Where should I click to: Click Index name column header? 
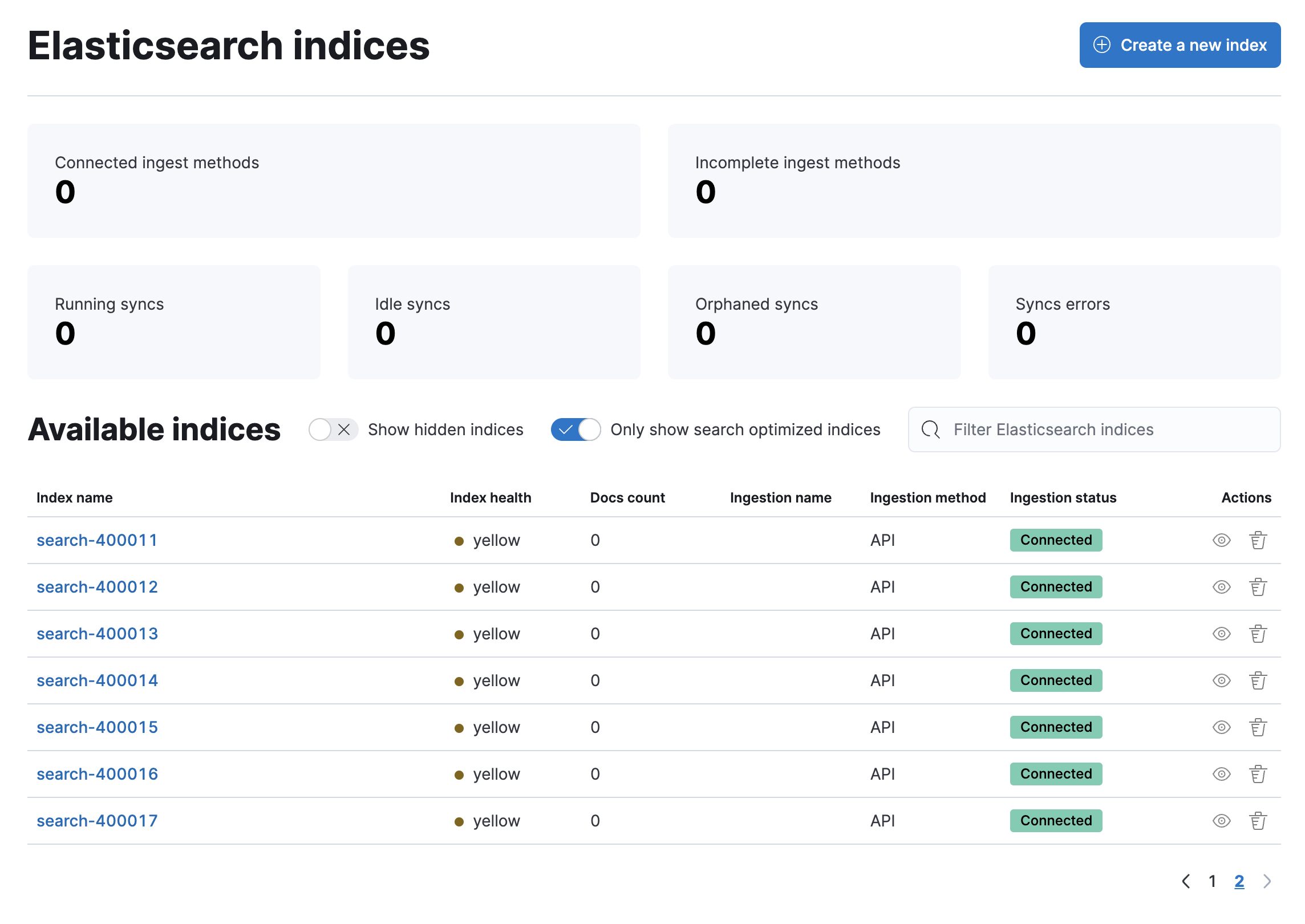75,498
